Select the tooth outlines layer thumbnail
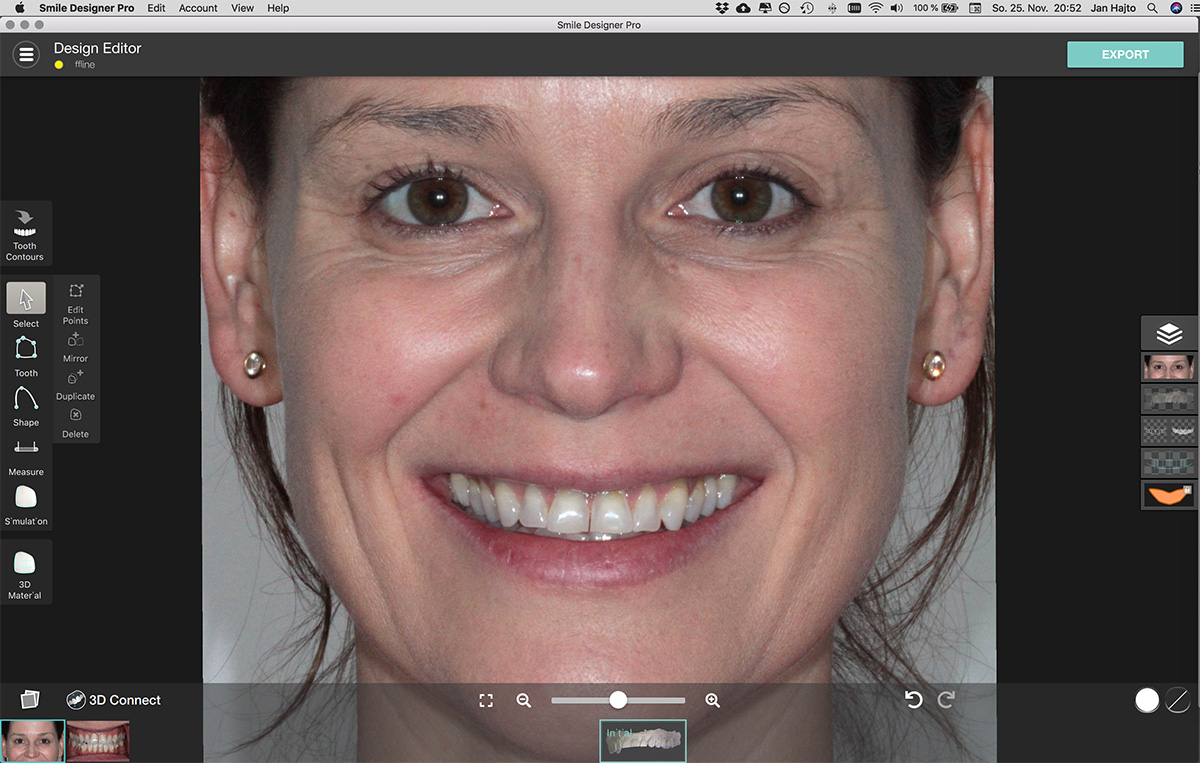The height and width of the screenshot is (763, 1200). coord(1169,430)
